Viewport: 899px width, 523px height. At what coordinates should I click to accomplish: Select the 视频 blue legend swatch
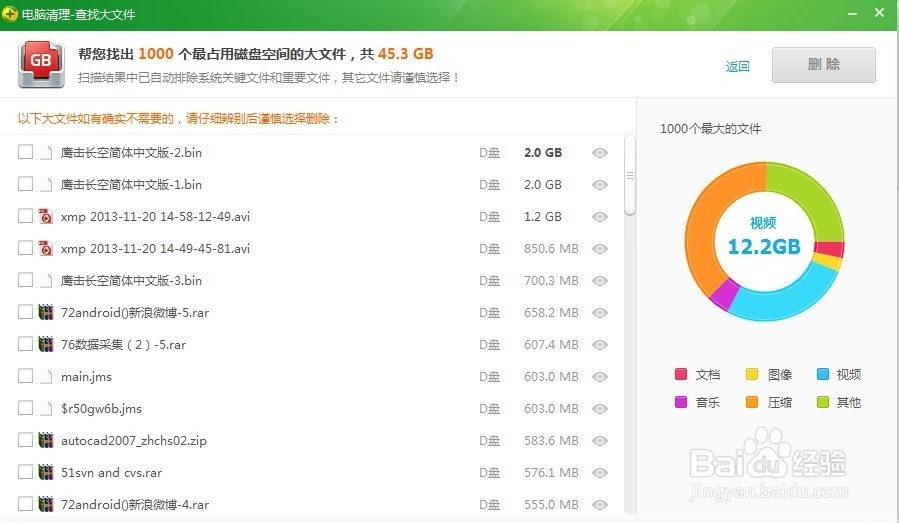click(x=823, y=374)
